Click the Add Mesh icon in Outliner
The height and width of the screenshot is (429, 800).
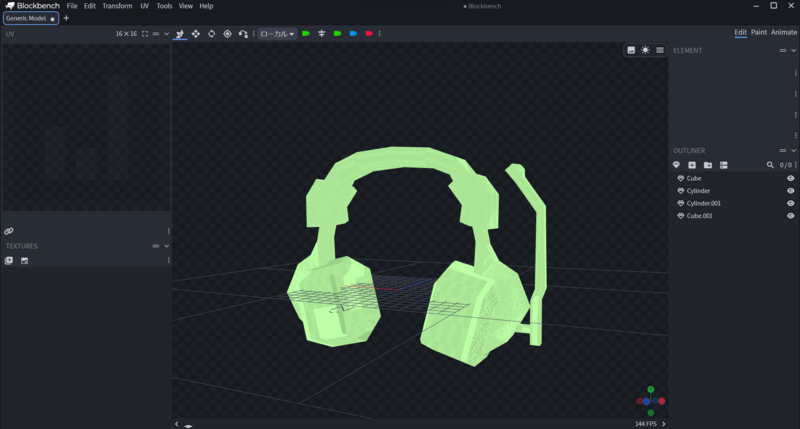tap(676, 165)
